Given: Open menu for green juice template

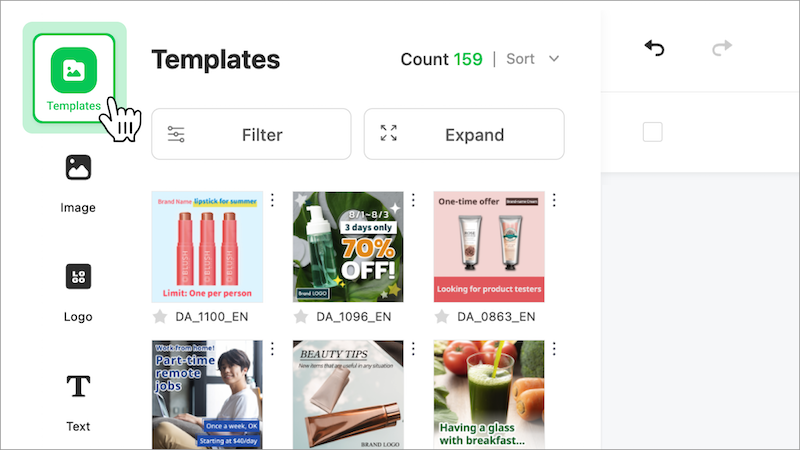Looking at the screenshot, I should pos(554,349).
